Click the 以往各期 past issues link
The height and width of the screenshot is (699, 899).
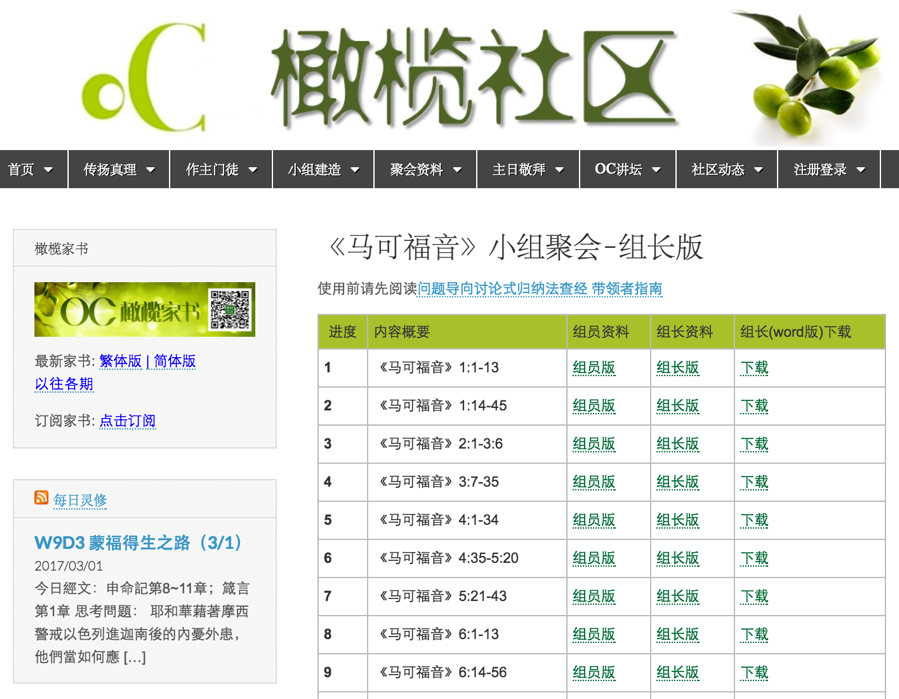pos(64,384)
